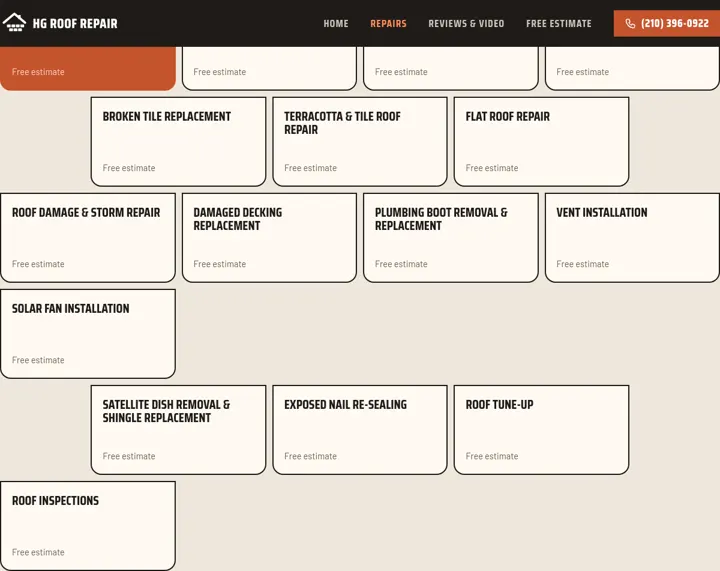Viewport: 720px width, 571px height.
Task: Select Terracotta & Tile Roof Repair card
Action: click(360, 141)
